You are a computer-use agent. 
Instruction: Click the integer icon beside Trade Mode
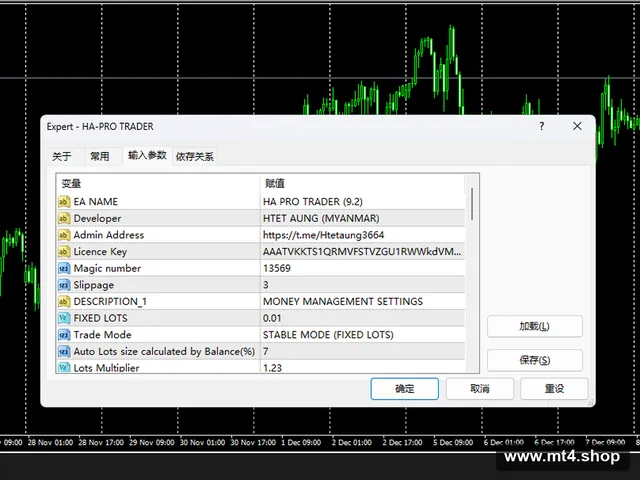(64, 335)
